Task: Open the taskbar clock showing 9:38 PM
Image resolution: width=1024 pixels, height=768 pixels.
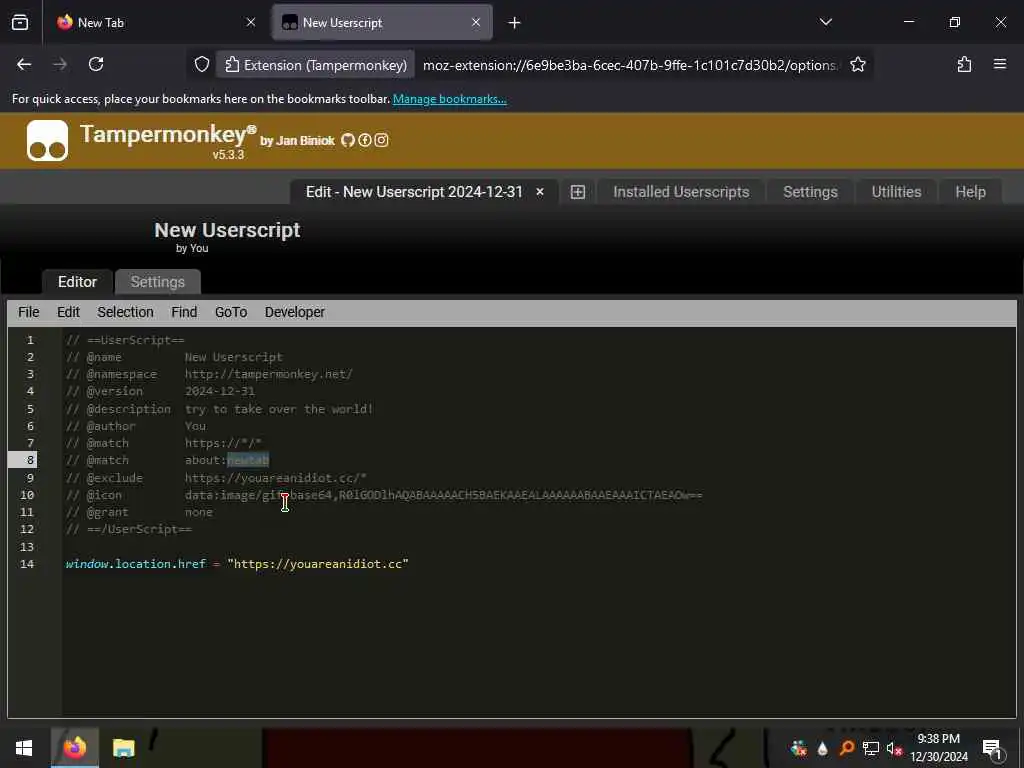Action: (x=938, y=748)
